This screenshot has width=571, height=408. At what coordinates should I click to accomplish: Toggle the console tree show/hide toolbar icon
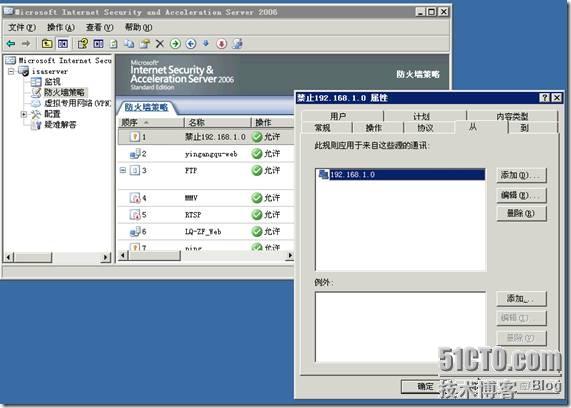pos(63,44)
